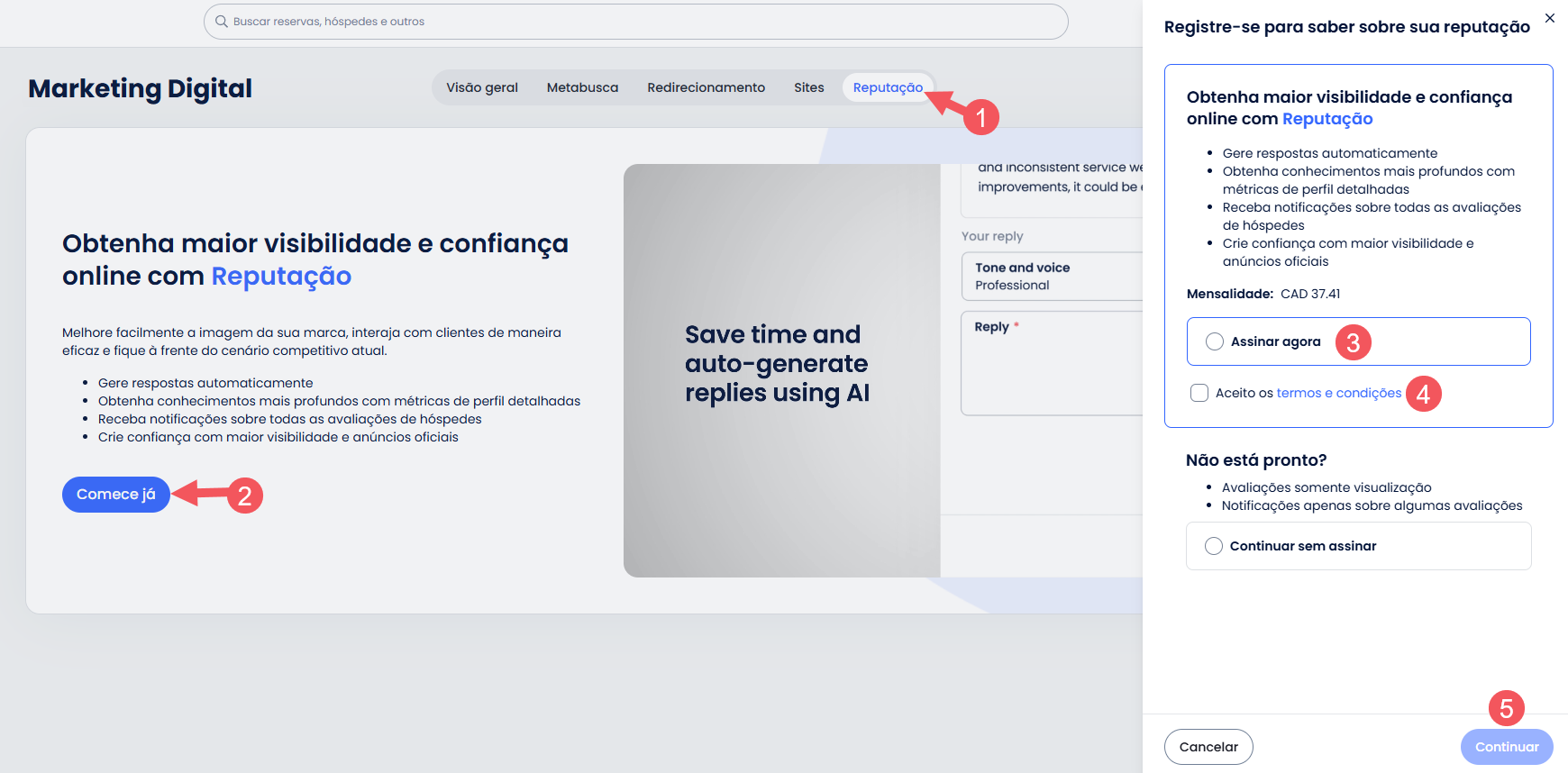Check the 'Aceito os' terms checkbox
This screenshot has height=773, width=1568.
point(1199,393)
